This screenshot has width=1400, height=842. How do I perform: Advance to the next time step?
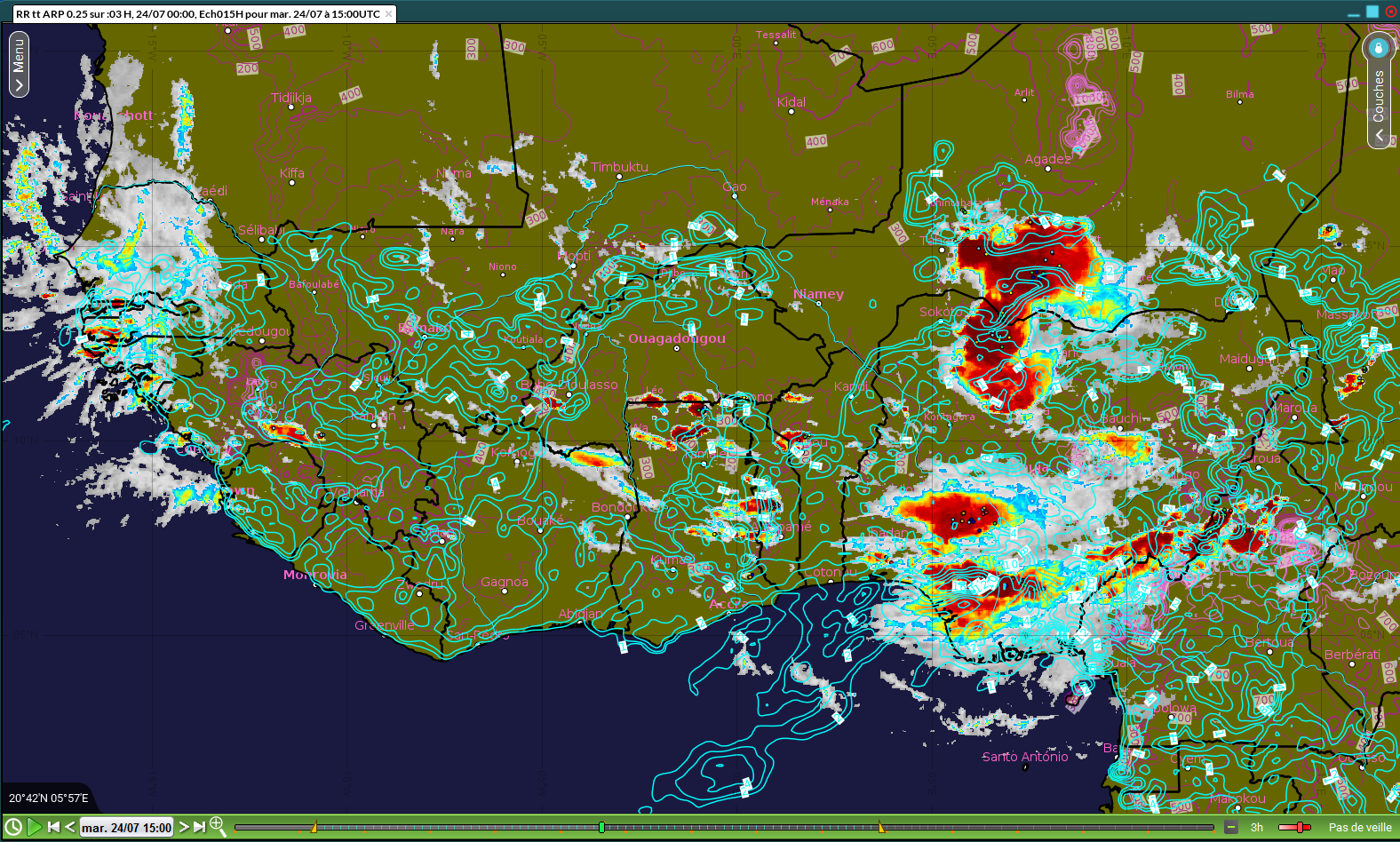(184, 827)
